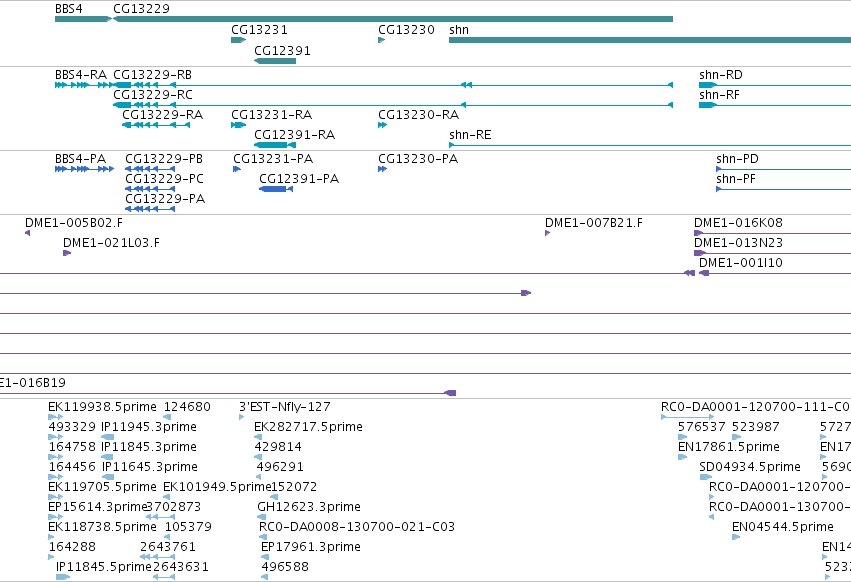Screen dimensions: 851x582
Task: Click the CG13231 gene arrow glyph
Action: [238, 40]
